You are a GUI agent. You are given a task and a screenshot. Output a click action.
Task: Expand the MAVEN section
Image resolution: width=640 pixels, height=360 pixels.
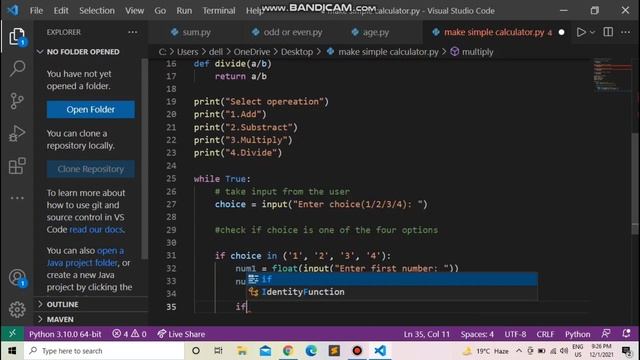click(x=90, y=319)
